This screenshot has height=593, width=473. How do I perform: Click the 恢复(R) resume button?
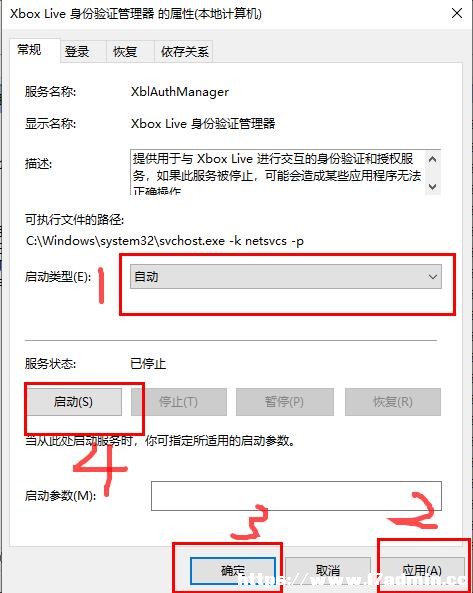(x=393, y=402)
